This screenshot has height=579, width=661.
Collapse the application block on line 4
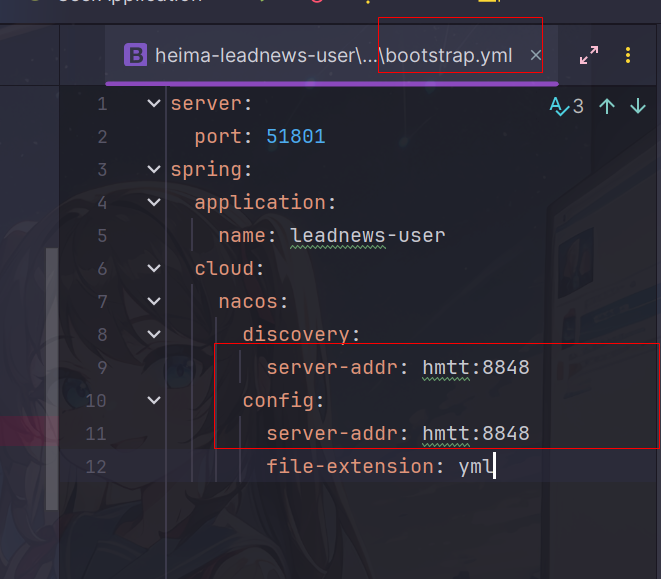[x=154, y=202]
